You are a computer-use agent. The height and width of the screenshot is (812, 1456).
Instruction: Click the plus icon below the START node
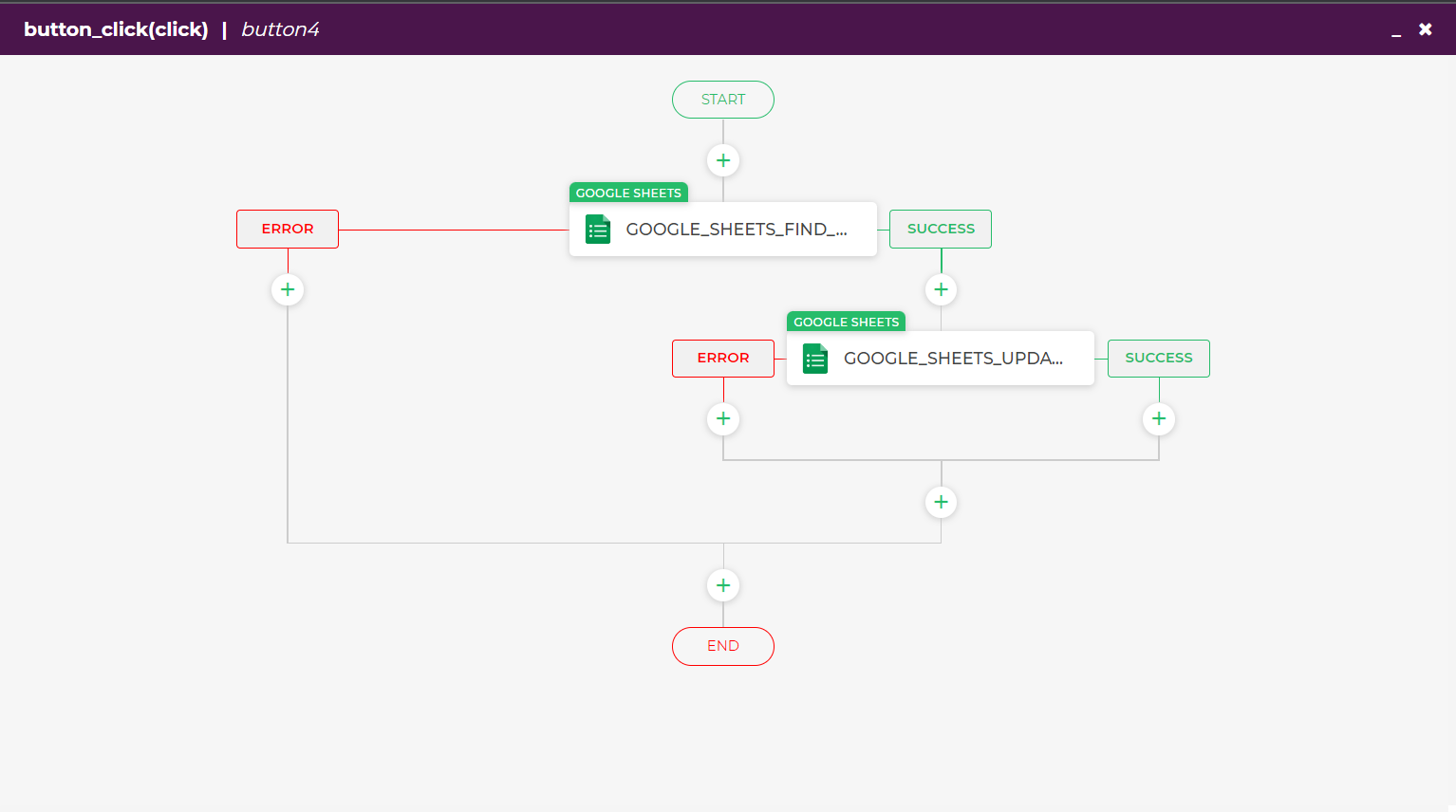722,159
